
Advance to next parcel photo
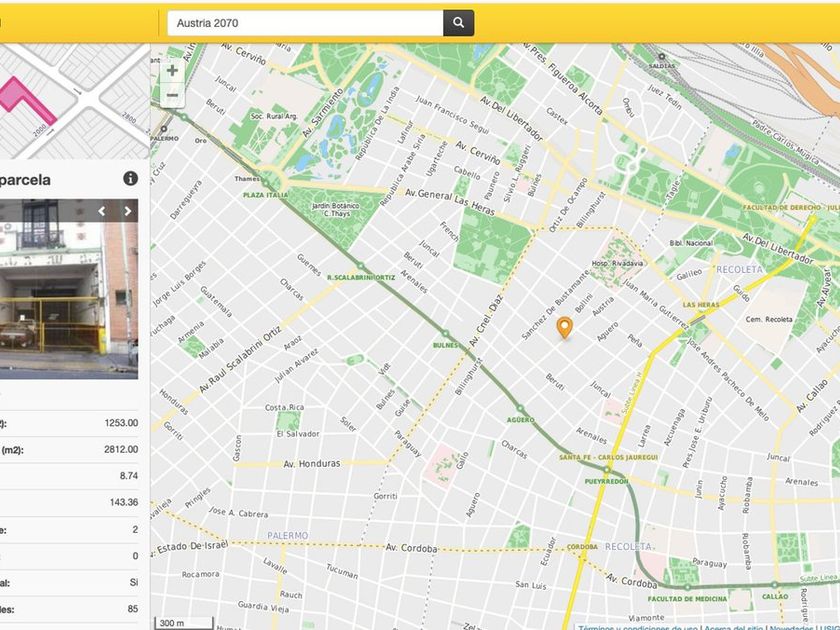tap(127, 211)
